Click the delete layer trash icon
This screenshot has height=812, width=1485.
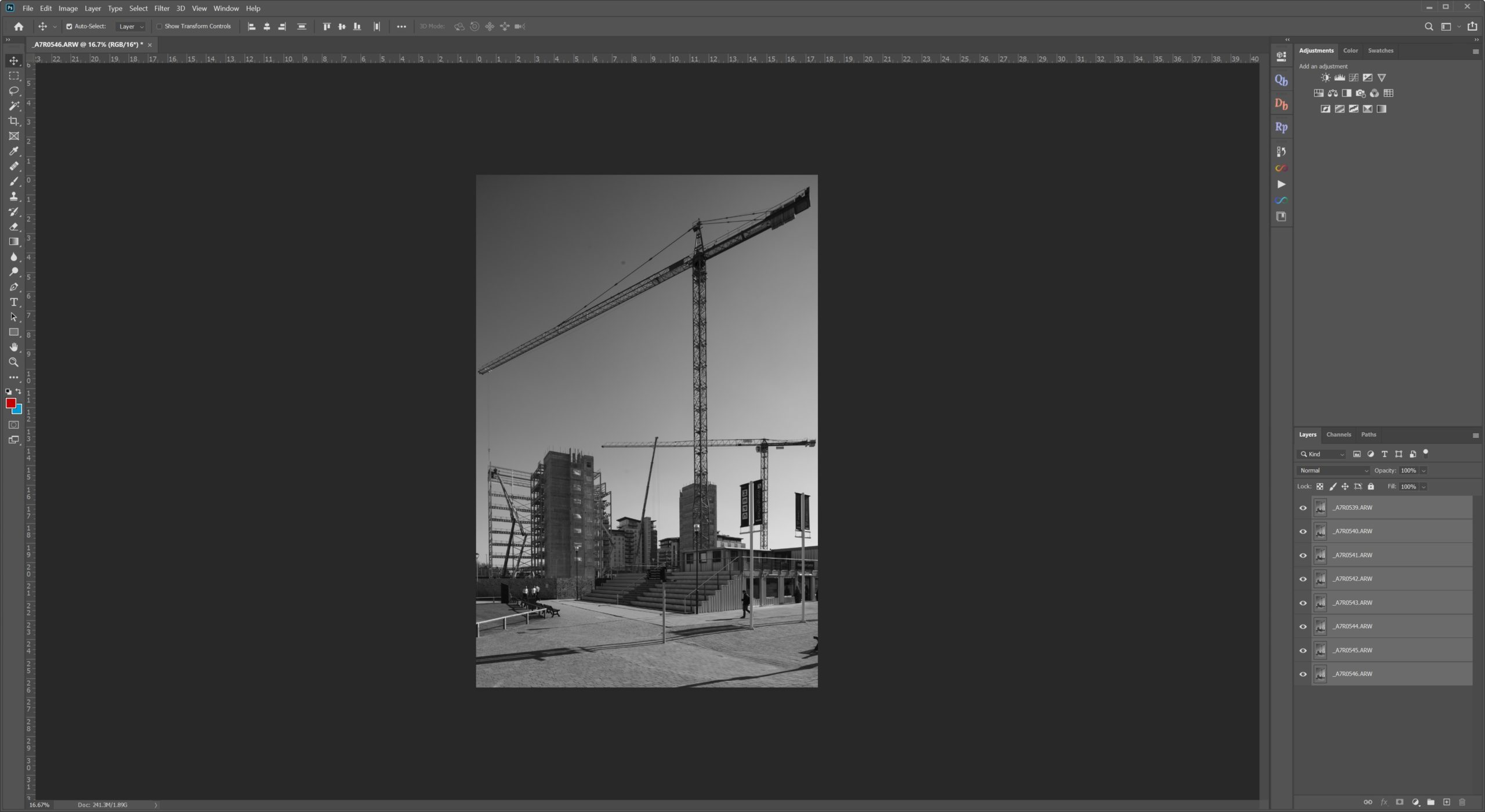[x=1462, y=802]
